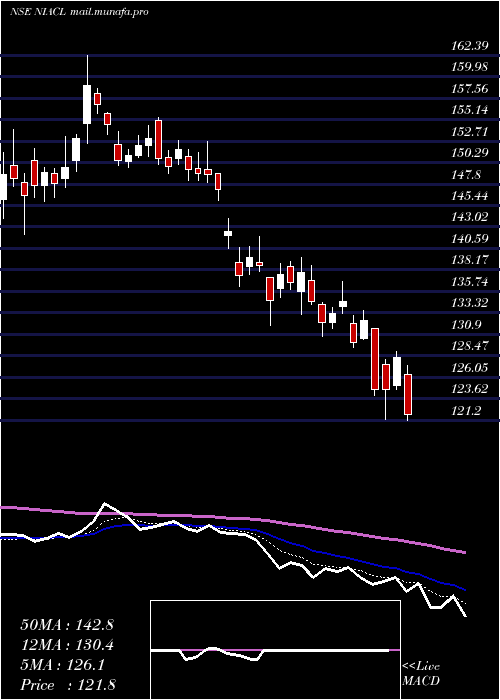Click the 'Price : 121.8' readout
Viewport: 500px width, 700px height.
68,685
